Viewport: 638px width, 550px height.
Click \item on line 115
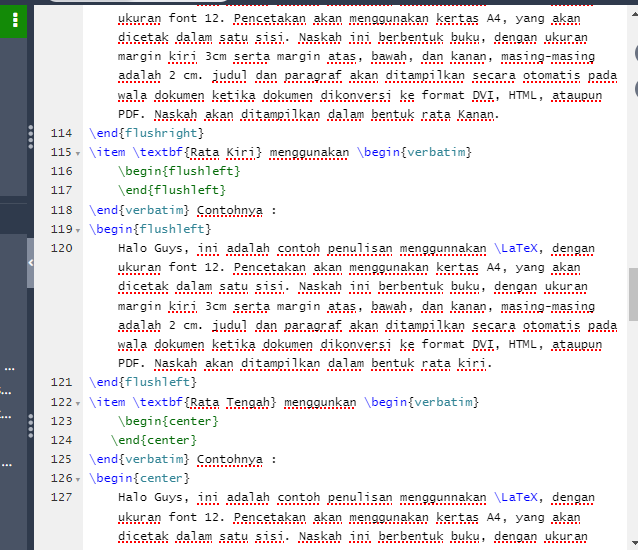point(107,152)
